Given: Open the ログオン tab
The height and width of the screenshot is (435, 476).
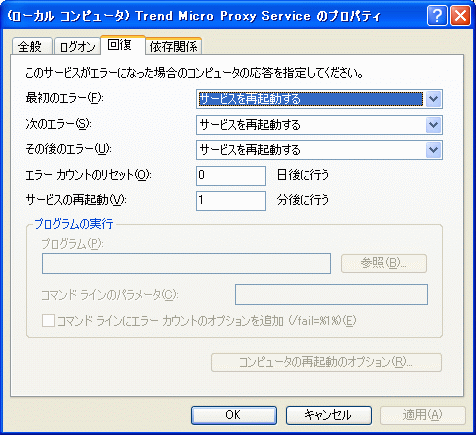Looking at the screenshot, I should point(77,46).
